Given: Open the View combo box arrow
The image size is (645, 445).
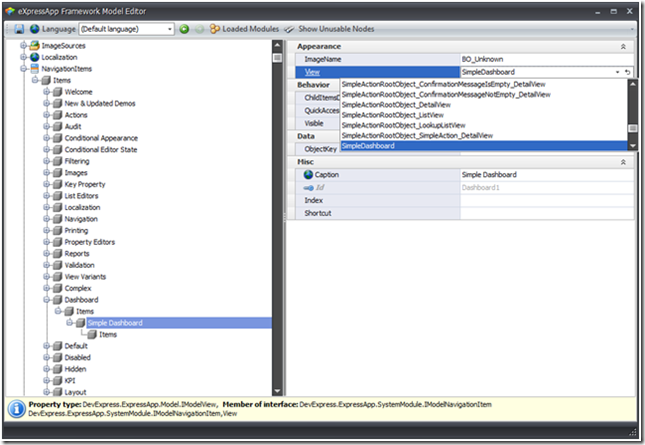Looking at the screenshot, I should pyautogui.click(x=617, y=72).
